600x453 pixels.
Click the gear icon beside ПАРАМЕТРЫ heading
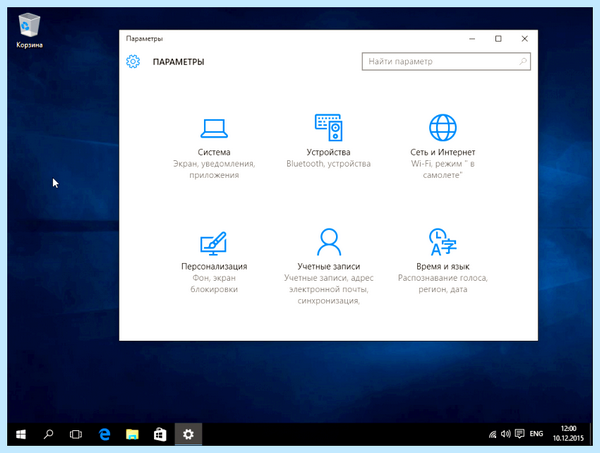coord(133,62)
